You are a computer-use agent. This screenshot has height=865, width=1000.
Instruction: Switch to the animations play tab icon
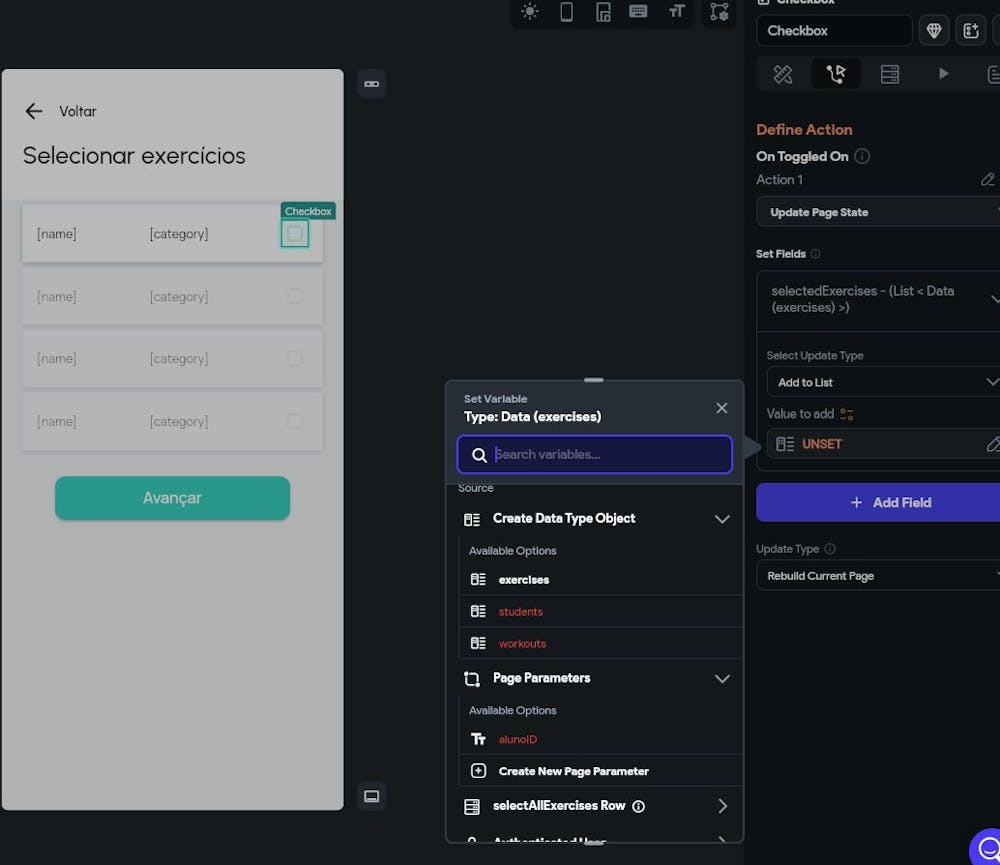pyautogui.click(x=943, y=74)
